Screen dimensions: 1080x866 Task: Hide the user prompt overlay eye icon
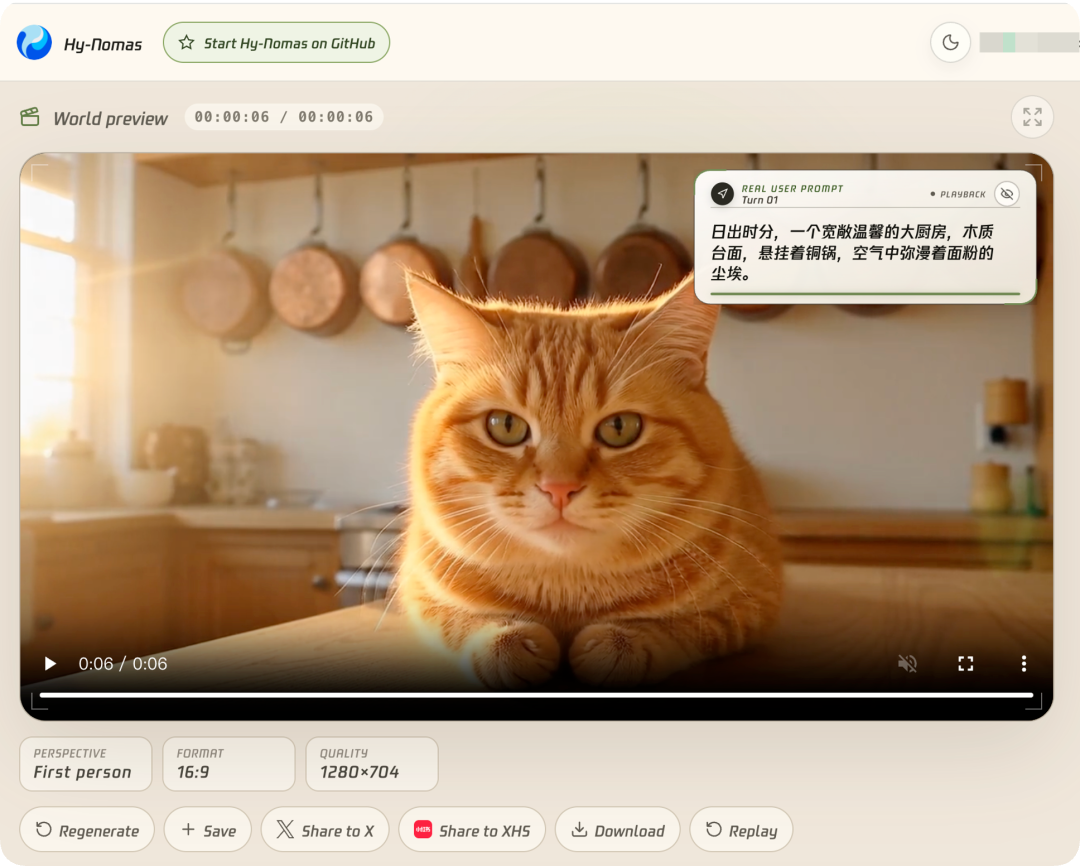(1006, 194)
